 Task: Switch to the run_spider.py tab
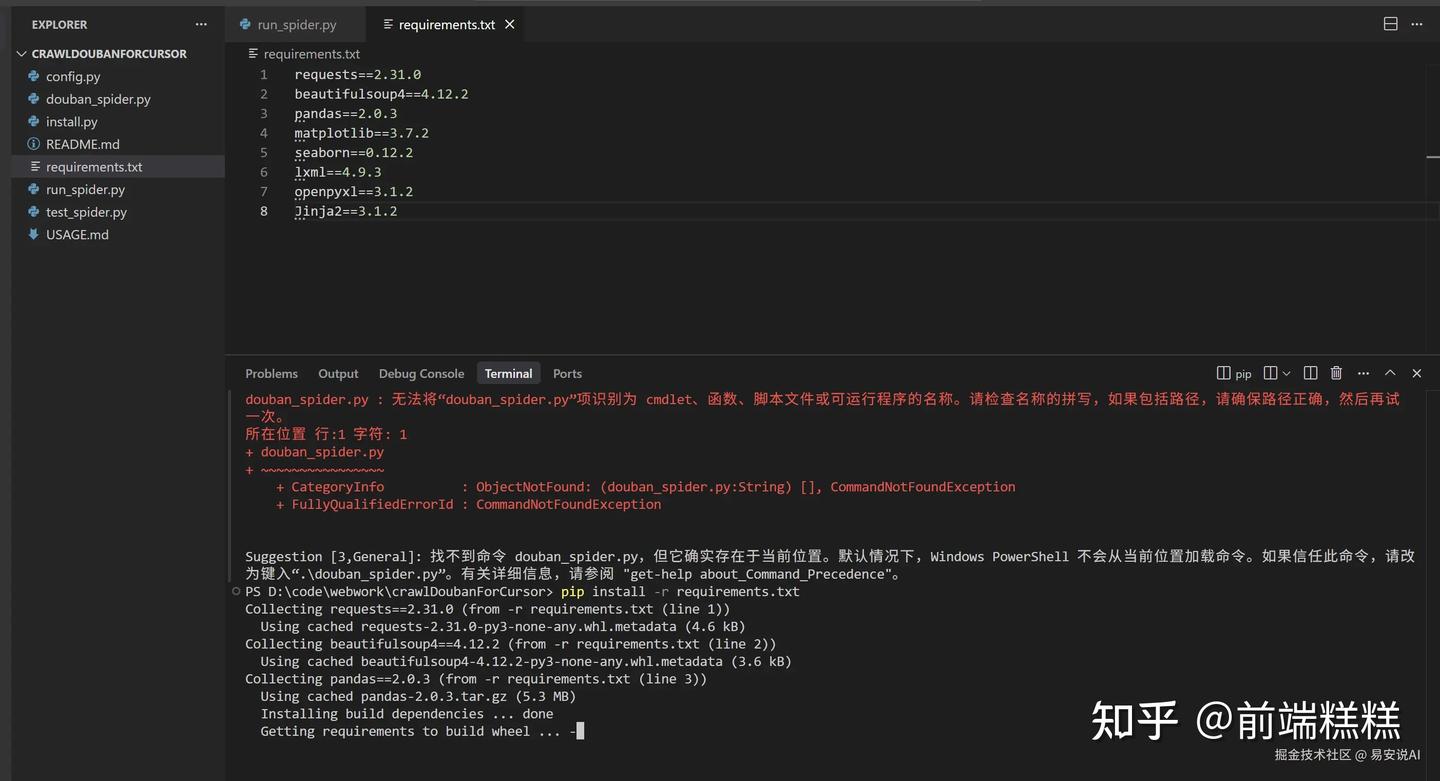(x=296, y=24)
